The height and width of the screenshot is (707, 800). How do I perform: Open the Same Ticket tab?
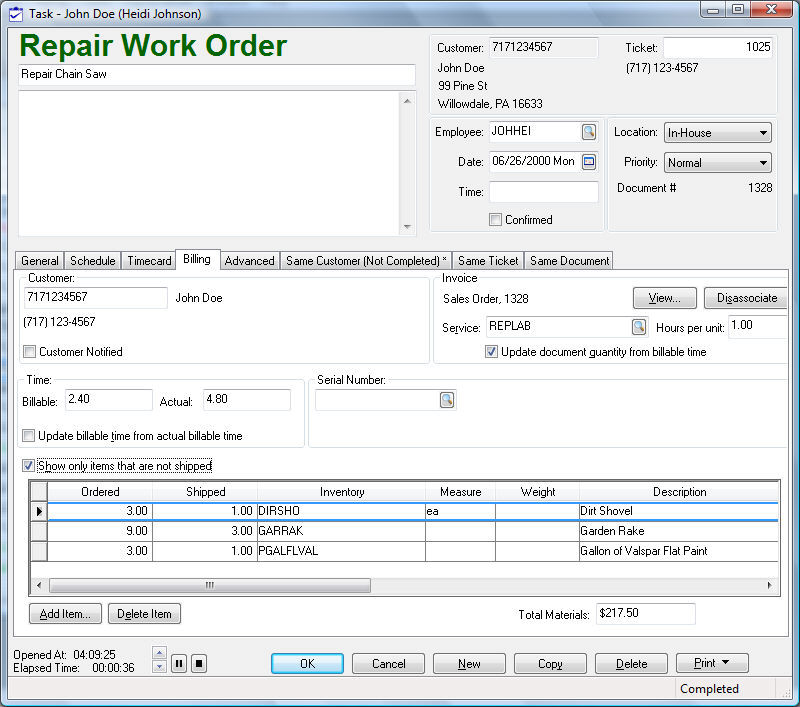pos(488,261)
